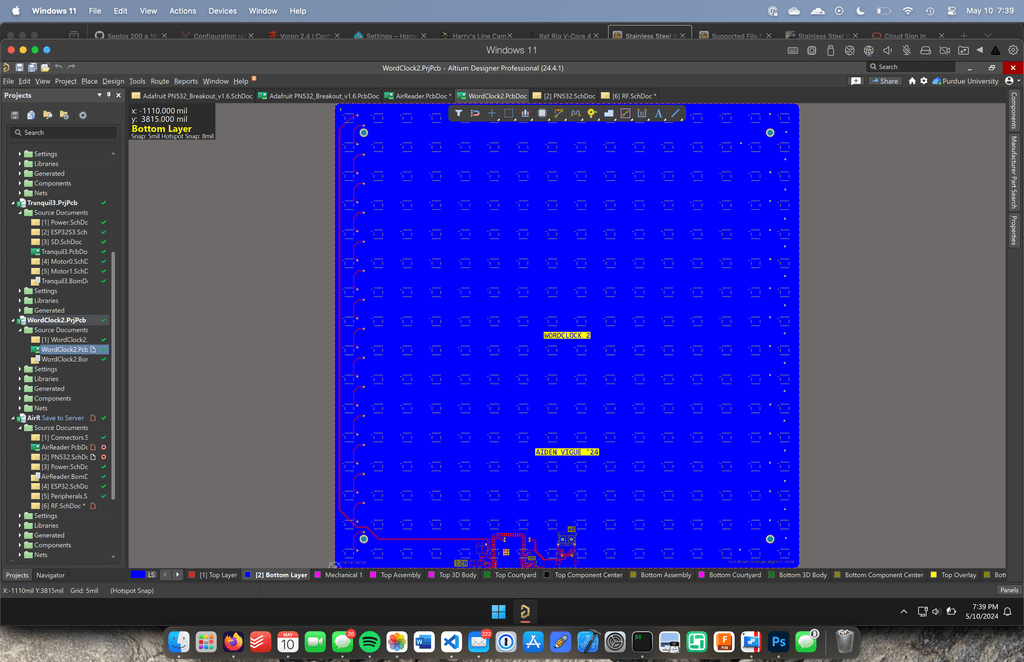Viewport: 1024px width, 662px height.
Task: Switch to AirReader.PcbDoc document tab
Action: pyautogui.click(x=417, y=96)
